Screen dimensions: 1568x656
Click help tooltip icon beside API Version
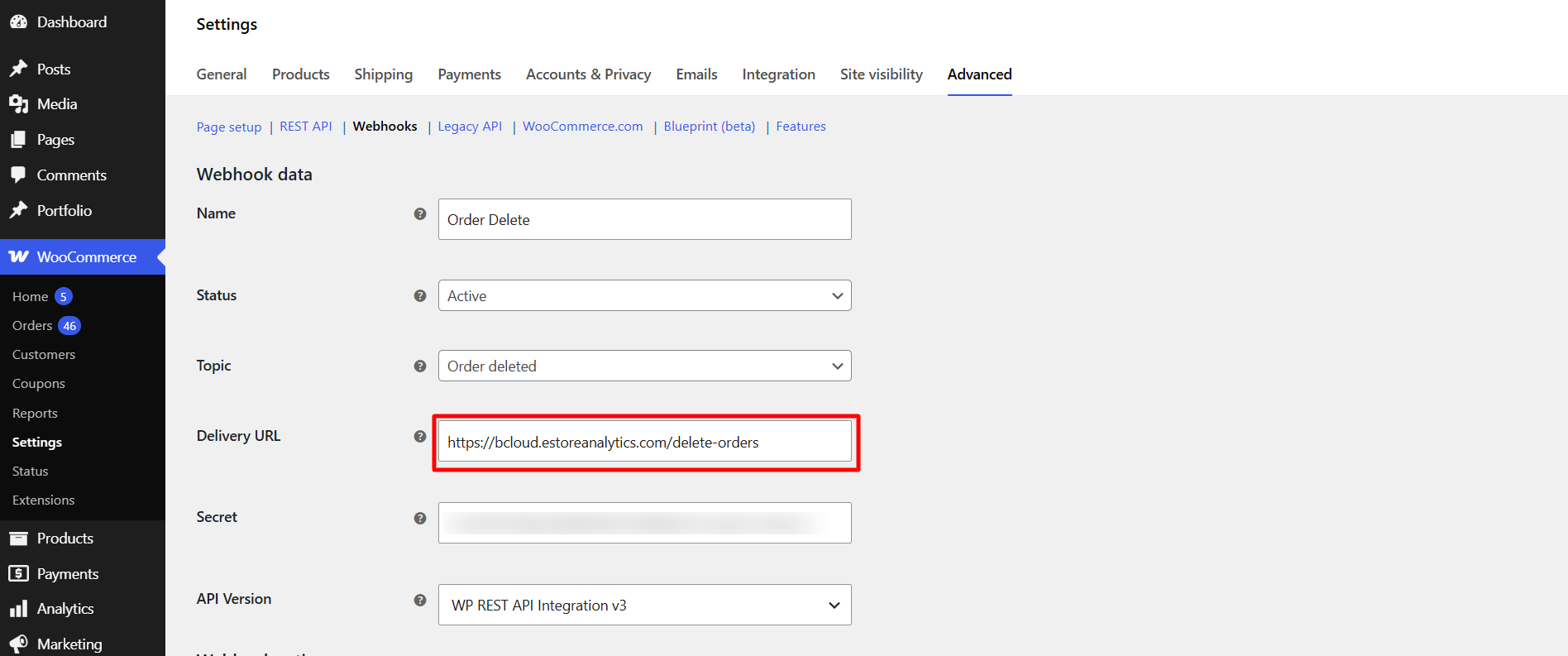pos(420,600)
